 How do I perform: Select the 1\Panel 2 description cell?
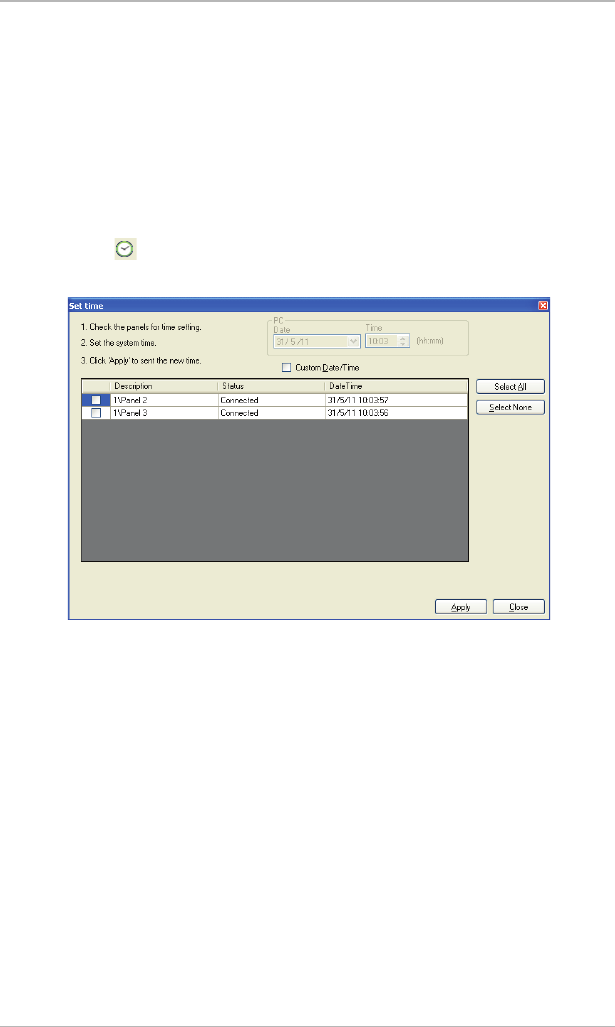tap(164, 400)
